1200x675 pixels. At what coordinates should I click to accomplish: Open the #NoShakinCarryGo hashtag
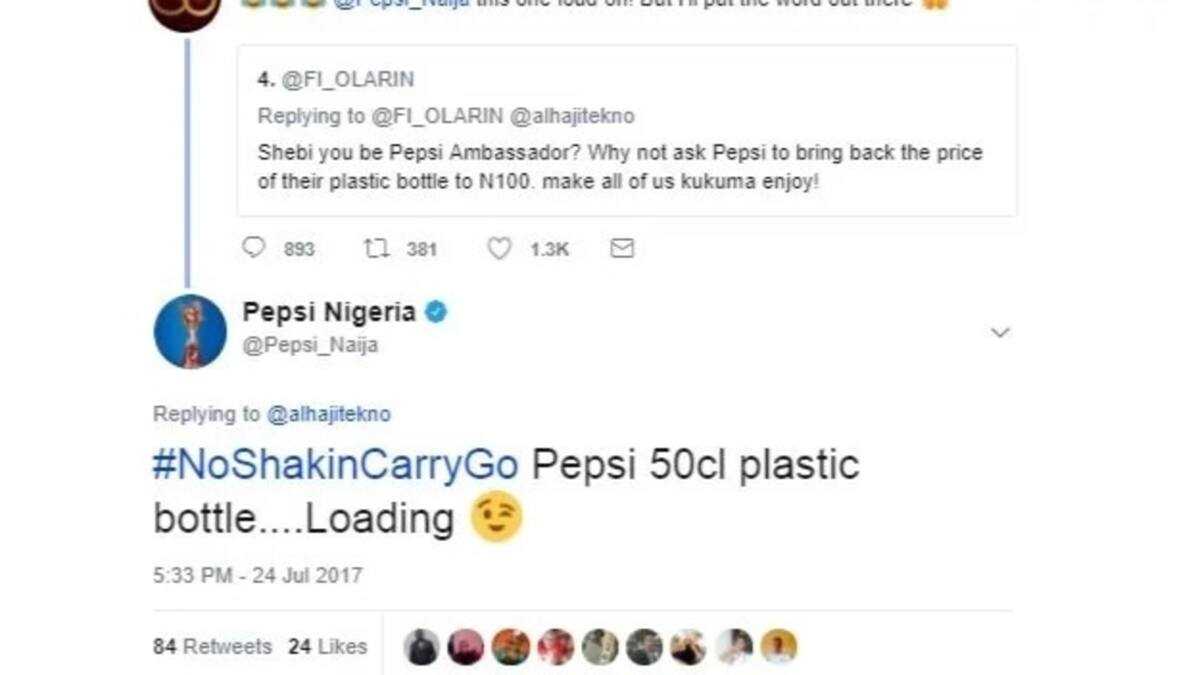click(x=336, y=465)
